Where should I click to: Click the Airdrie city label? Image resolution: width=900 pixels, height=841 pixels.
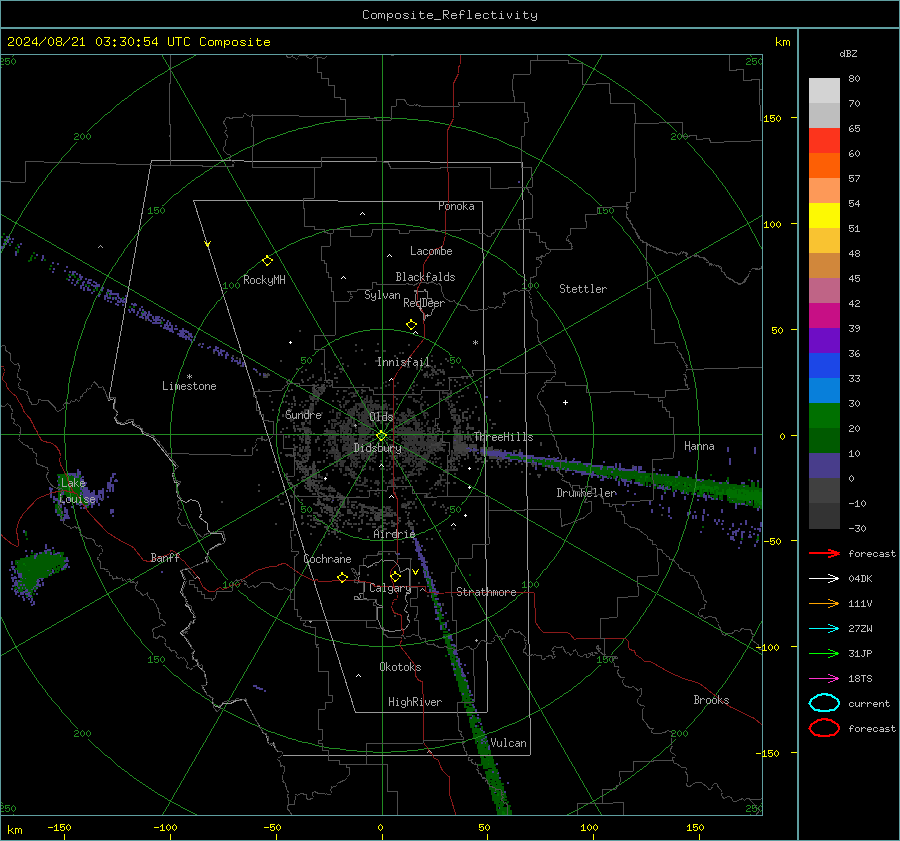pos(394,534)
